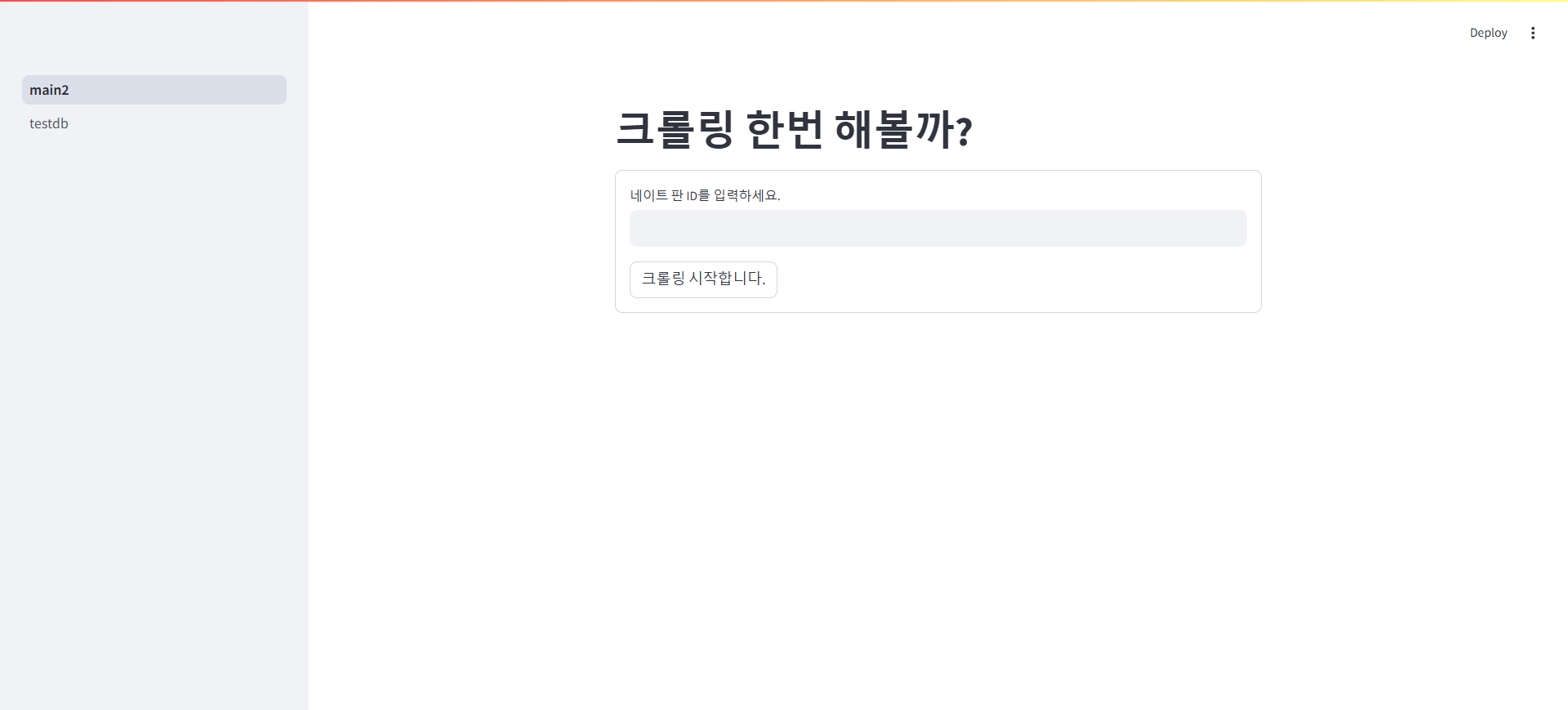
Task: Click the gray Nate Pann ID textbox
Action: click(x=938, y=228)
